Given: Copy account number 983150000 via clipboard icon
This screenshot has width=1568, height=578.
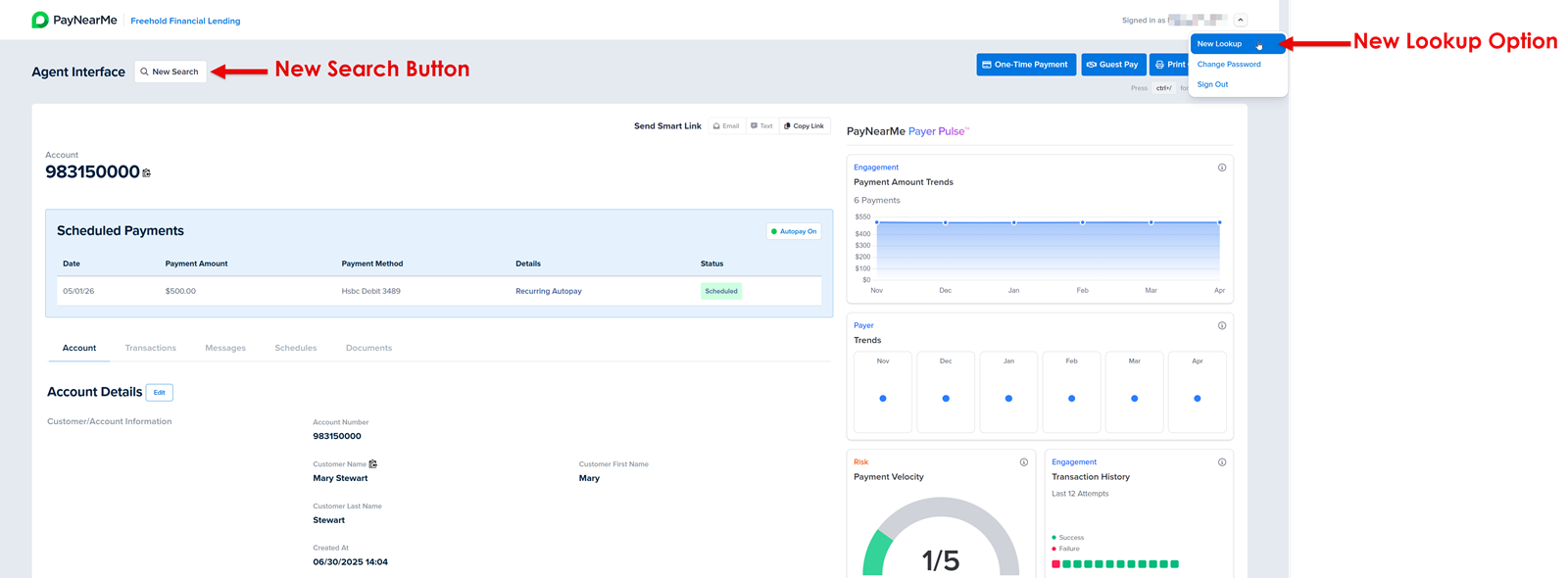Looking at the screenshot, I should [147, 172].
